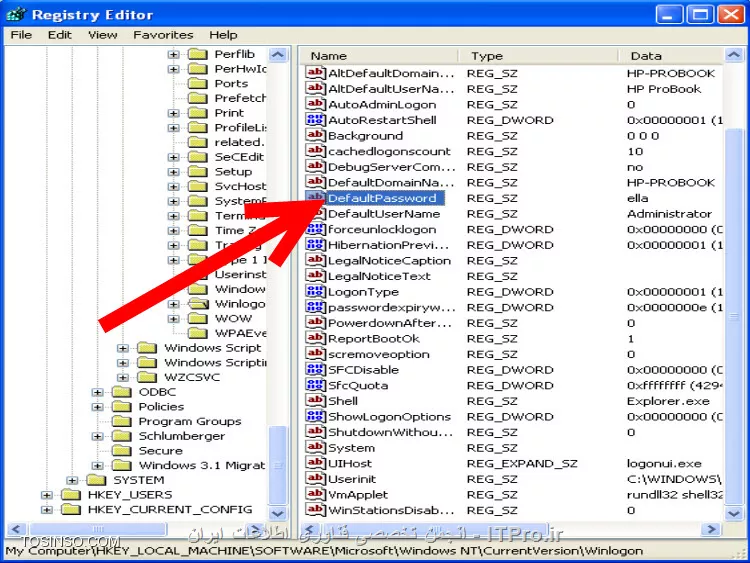This screenshot has width=750, height=563.
Task: Click the PowerdownAfter string value icon
Action: coord(315,322)
